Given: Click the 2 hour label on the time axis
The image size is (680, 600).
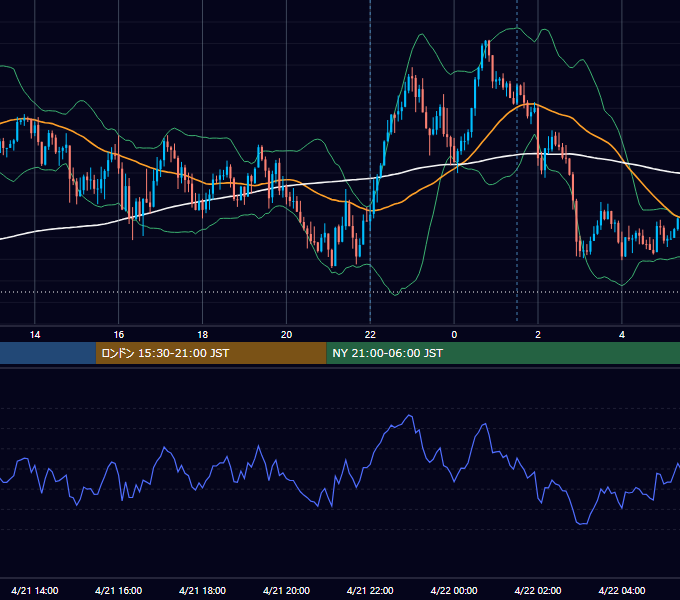Looking at the screenshot, I should pyautogui.click(x=538, y=335).
